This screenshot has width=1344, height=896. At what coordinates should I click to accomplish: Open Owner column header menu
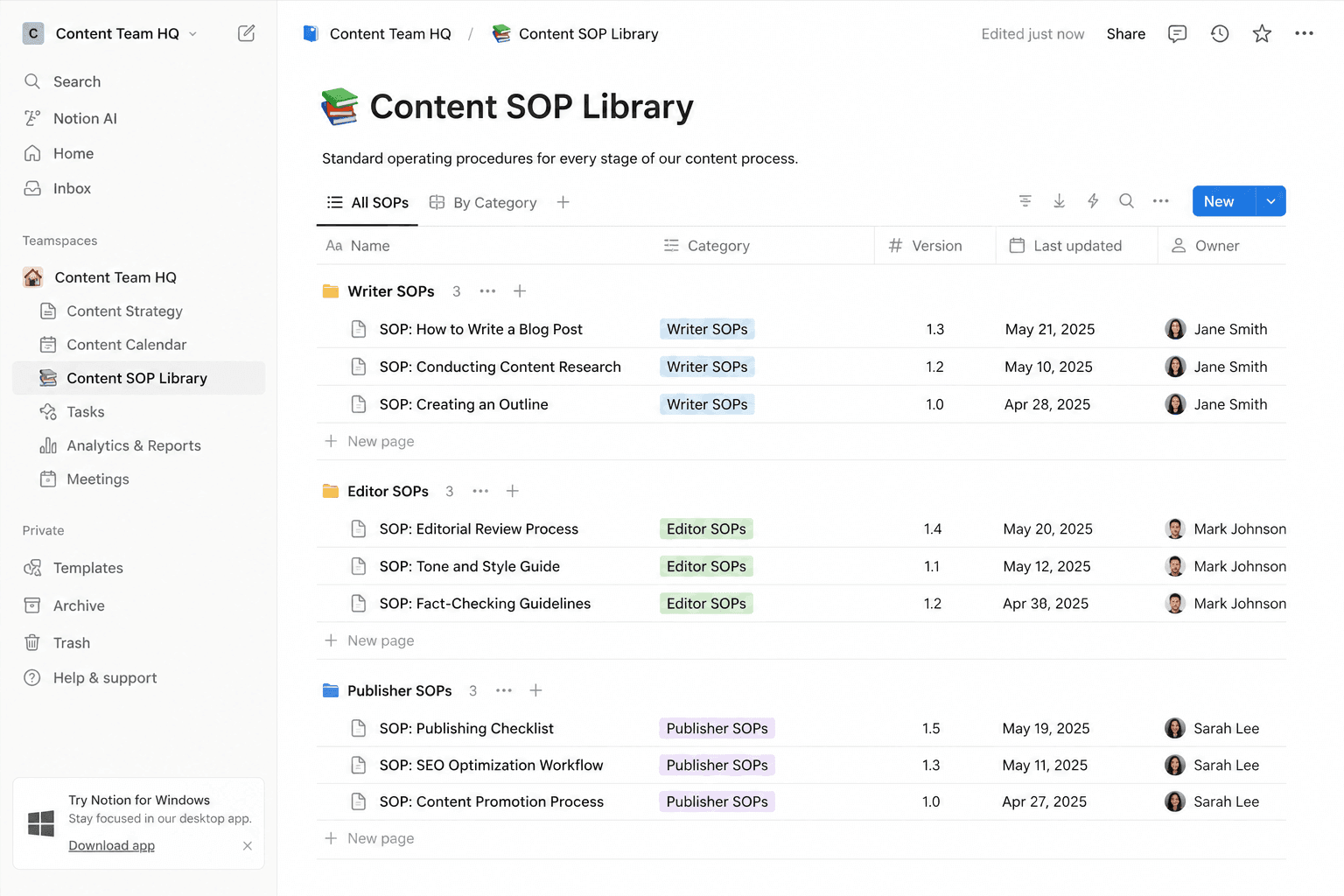pyautogui.click(x=1206, y=246)
